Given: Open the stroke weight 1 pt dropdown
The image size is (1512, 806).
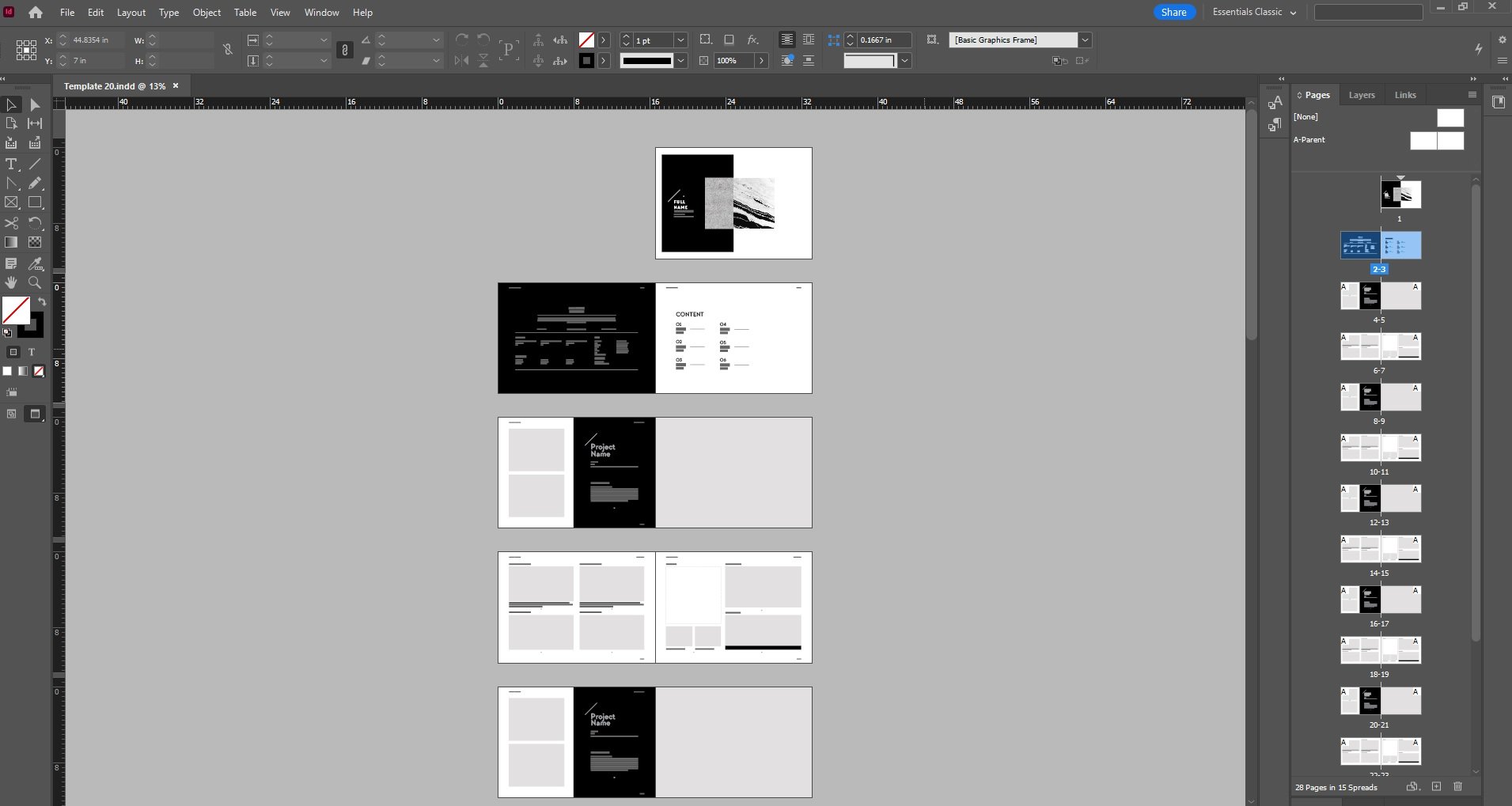Looking at the screenshot, I should pos(680,40).
